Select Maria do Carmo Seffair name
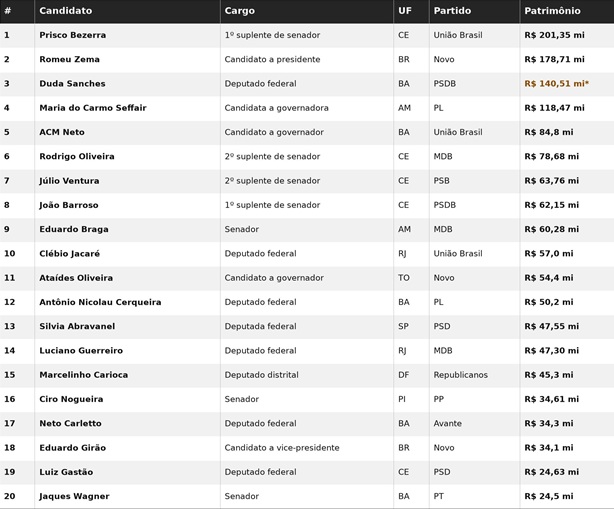This screenshot has height=509, width=614. (93, 108)
